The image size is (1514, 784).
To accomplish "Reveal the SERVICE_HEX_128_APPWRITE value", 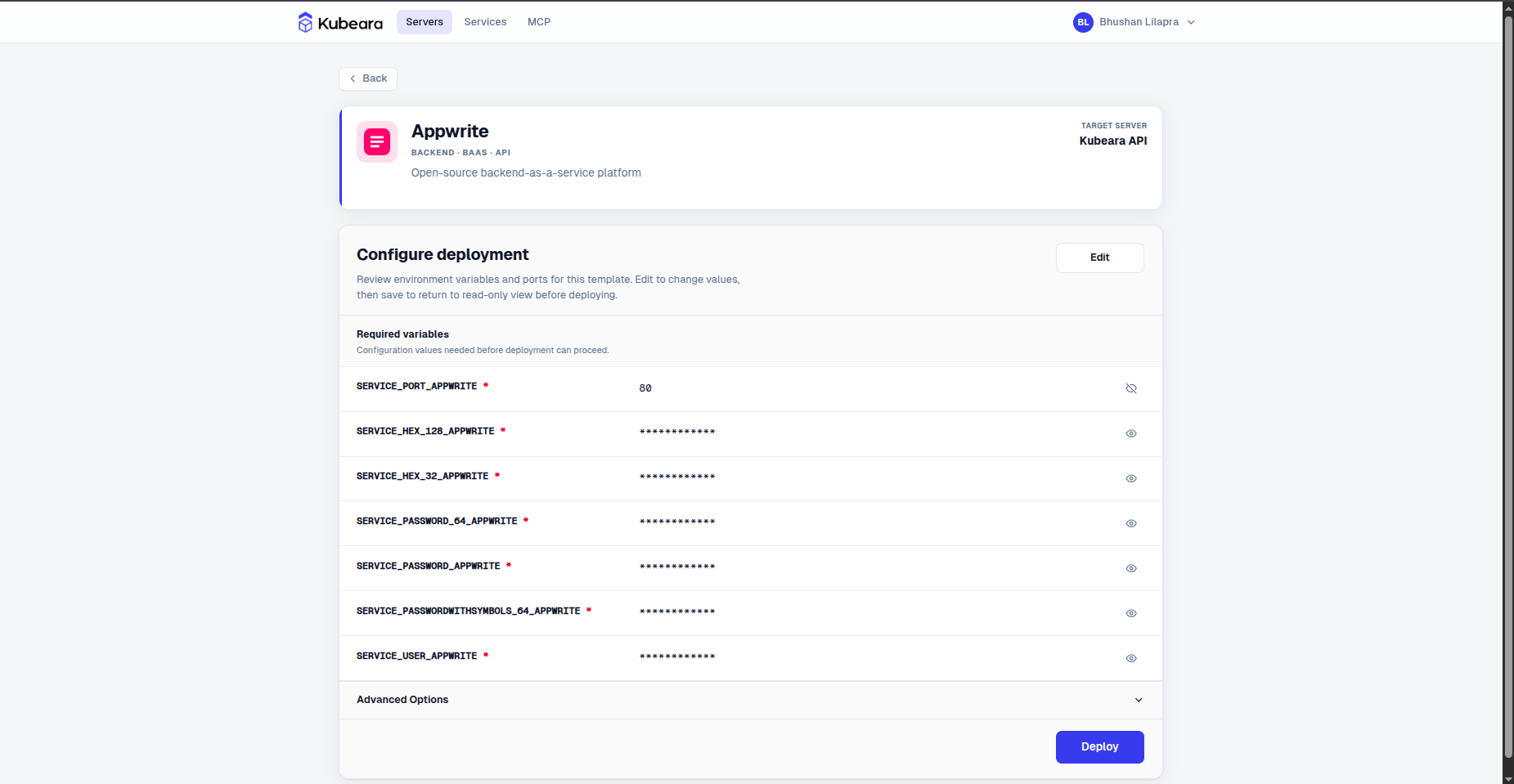I will (x=1131, y=433).
